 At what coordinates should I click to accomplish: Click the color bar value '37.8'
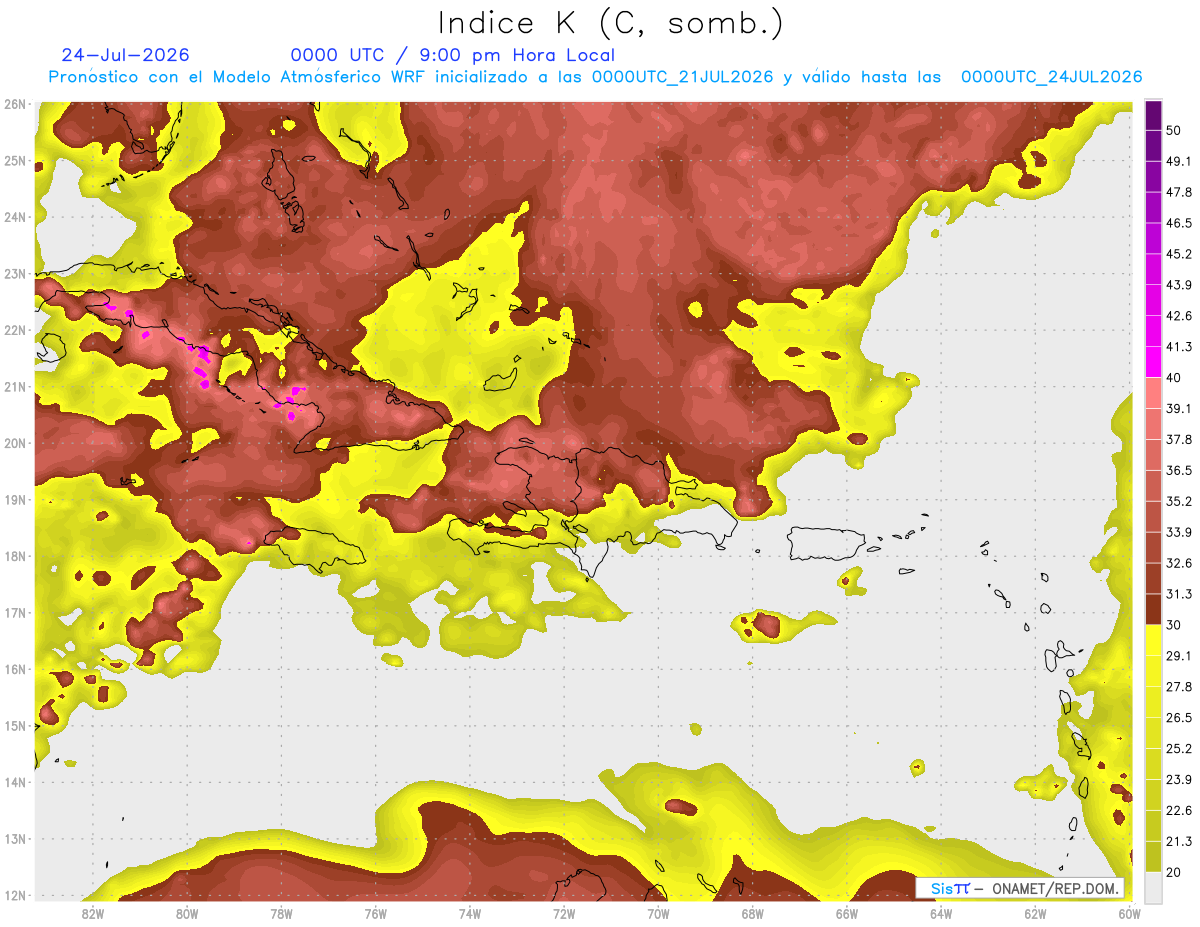(1179, 439)
